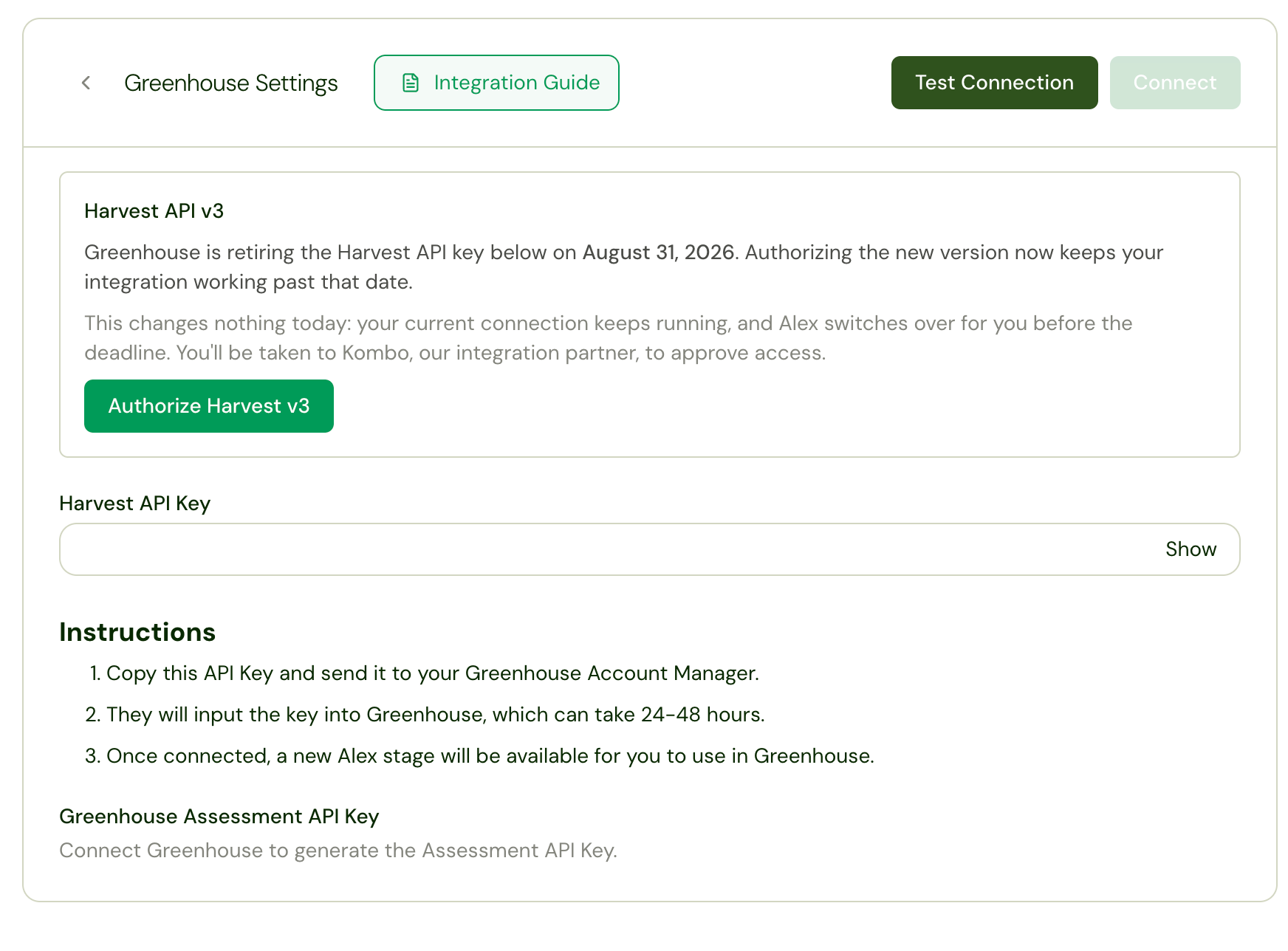The image size is (1288, 951).
Task: Click the Instructions heading
Action: (137, 632)
